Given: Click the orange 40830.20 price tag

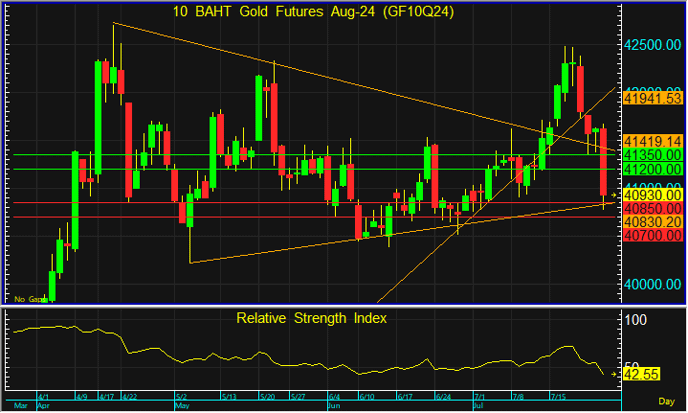Looking at the screenshot, I should [x=650, y=221].
